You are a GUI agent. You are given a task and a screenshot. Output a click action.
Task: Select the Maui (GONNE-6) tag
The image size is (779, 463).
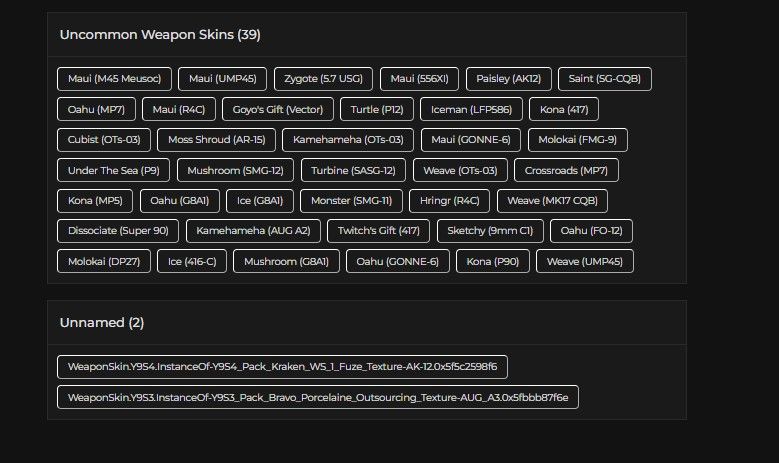click(471, 140)
